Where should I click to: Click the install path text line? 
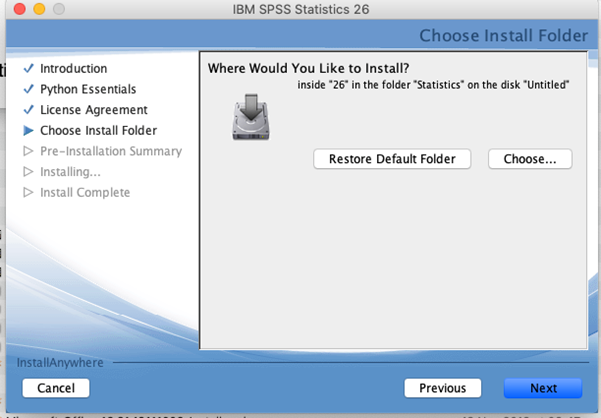tap(433, 85)
